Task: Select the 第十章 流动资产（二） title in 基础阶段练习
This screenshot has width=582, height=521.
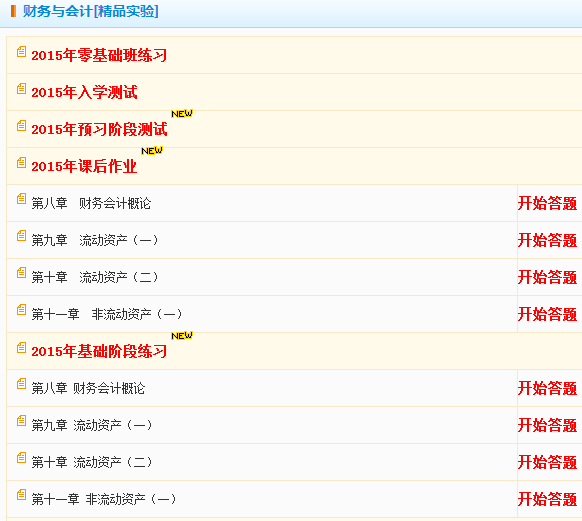Action: click(92, 462)
